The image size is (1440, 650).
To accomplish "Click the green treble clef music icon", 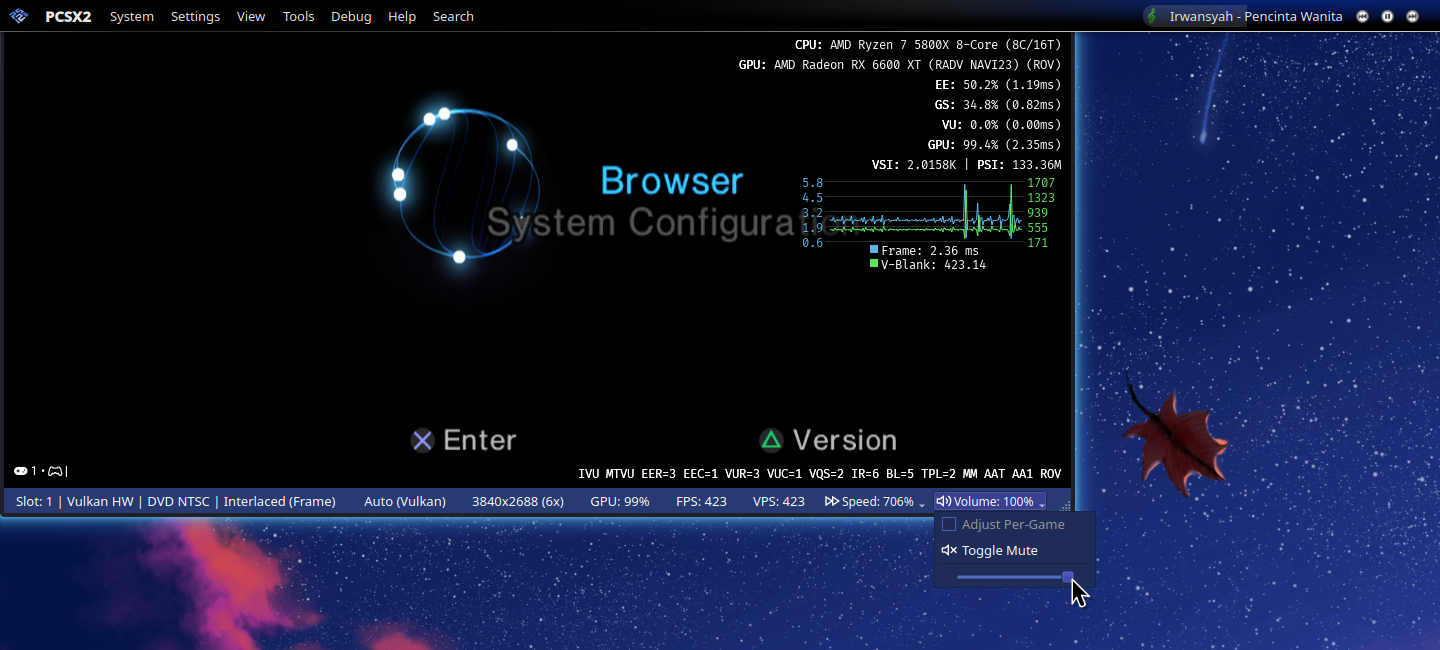I will click(1153, 16).
